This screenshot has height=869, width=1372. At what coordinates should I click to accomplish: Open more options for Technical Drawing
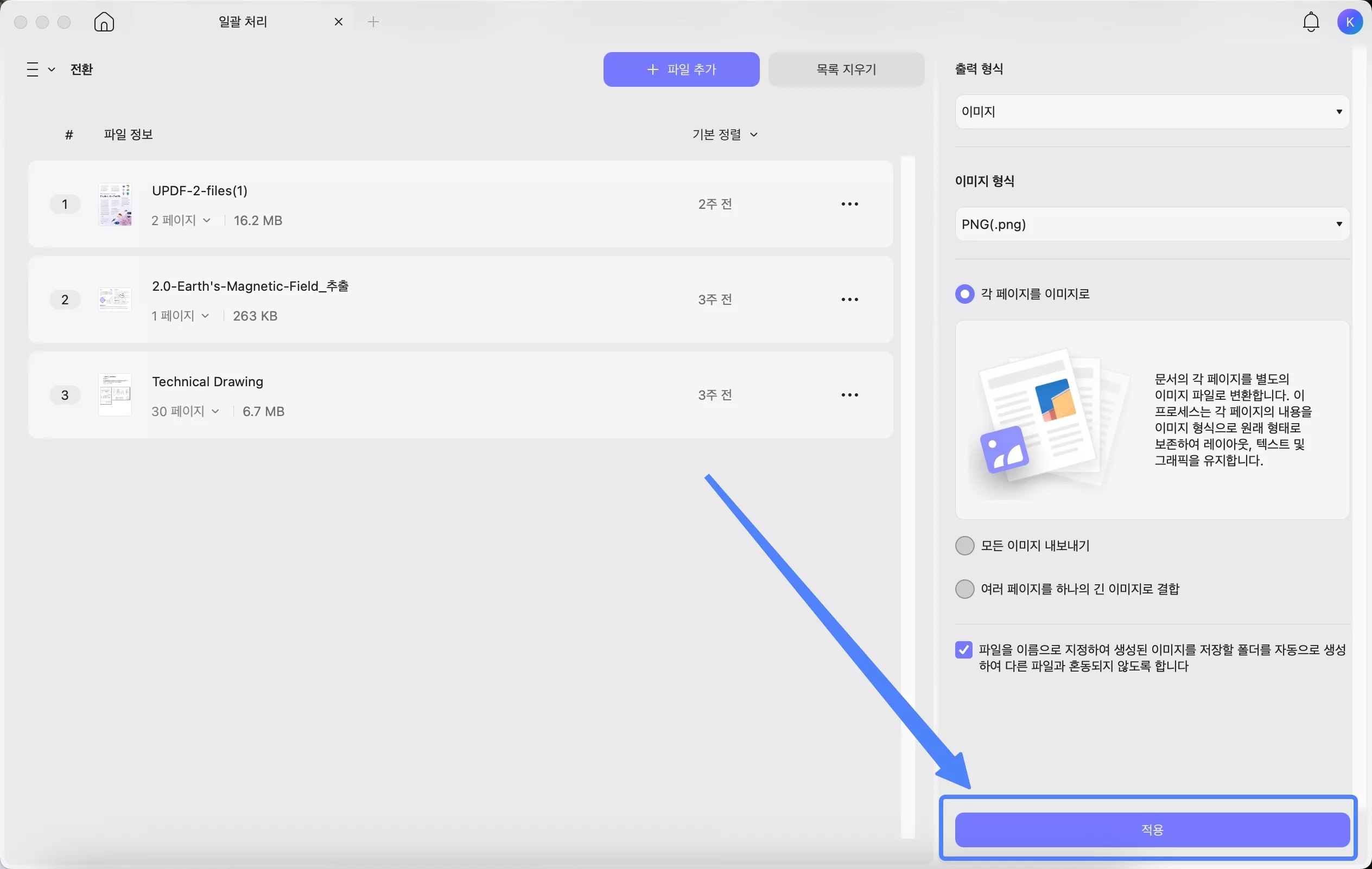pyautogui.click(x=849, y=395)
